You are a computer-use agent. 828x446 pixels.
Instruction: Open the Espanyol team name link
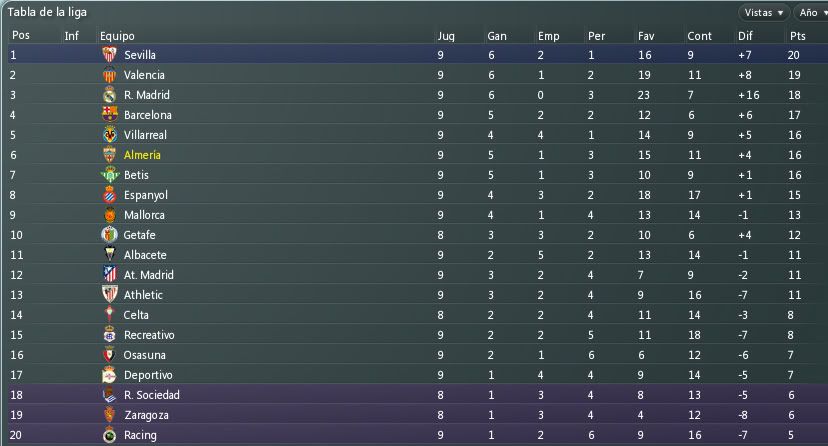tap(146, 195)
